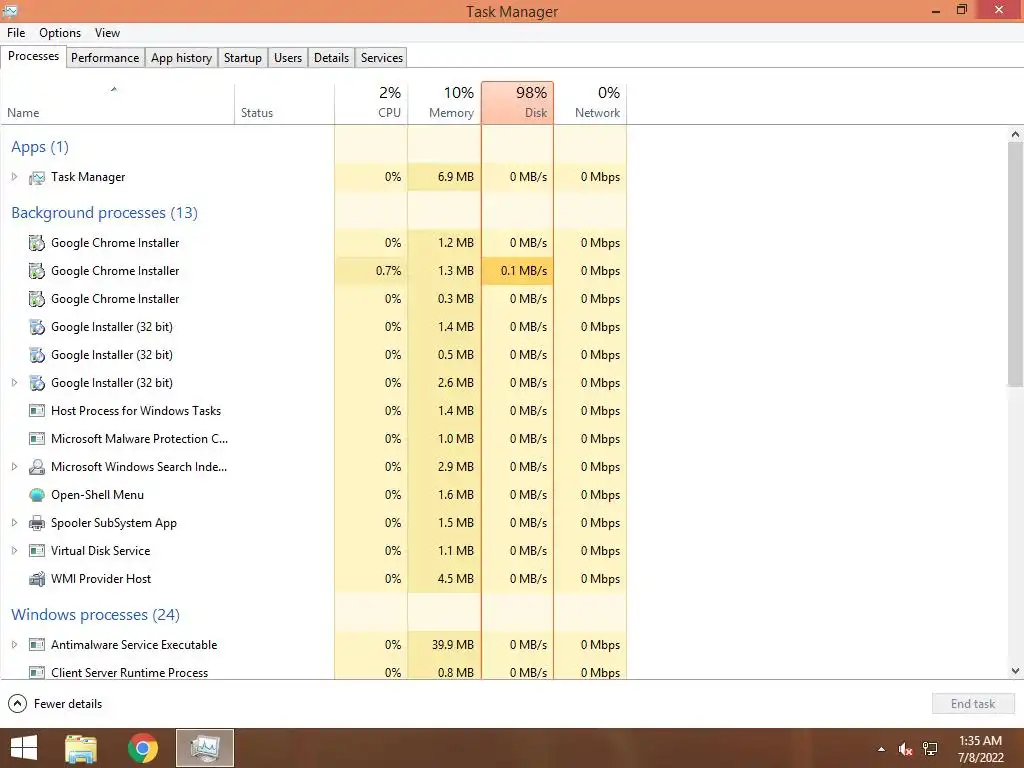Viewport: 1024px width, 768px height.
Task: Switch to the App history tab
Action: pos(182,58)
